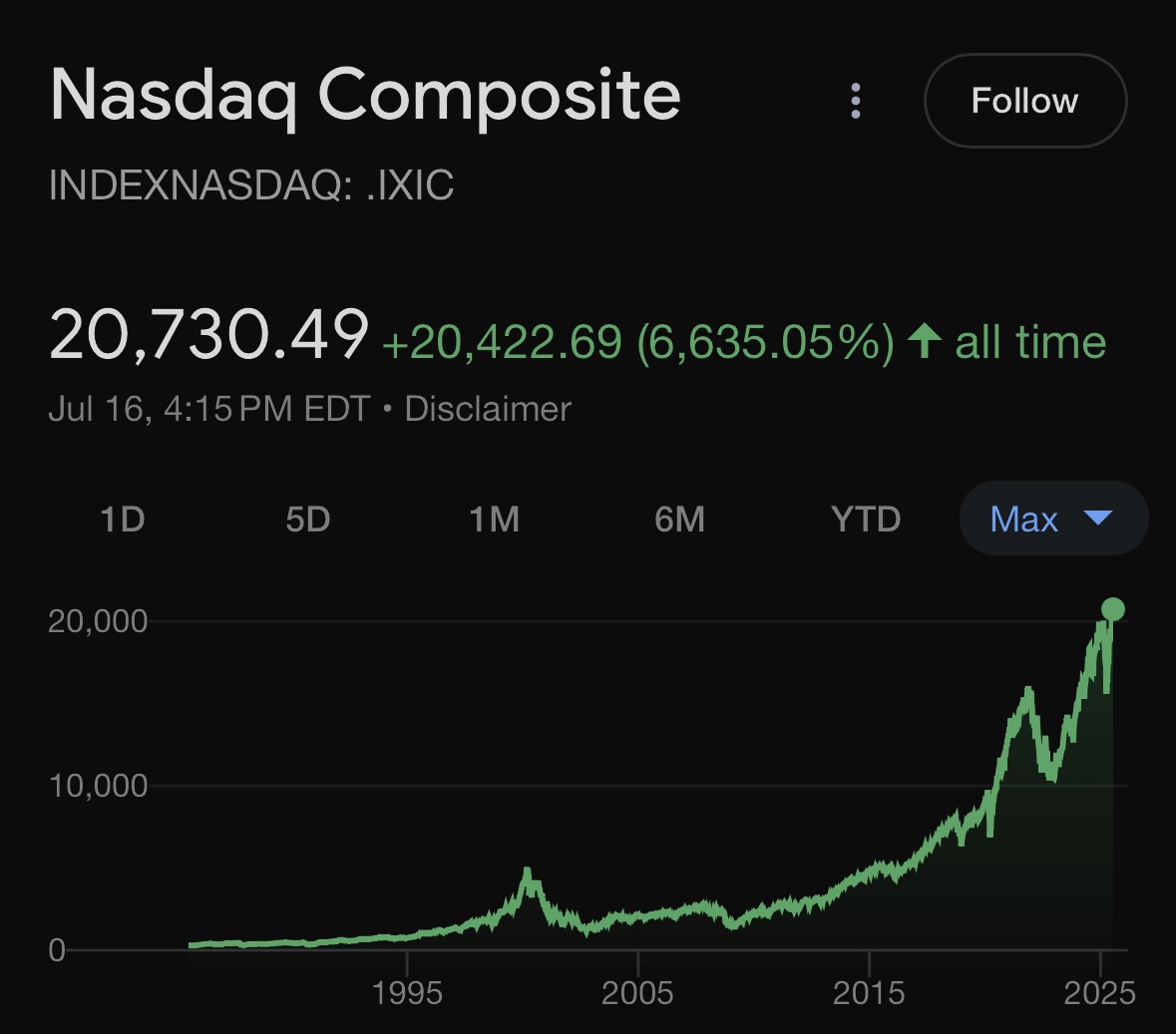Click the 2005 x-axis label
The width and height of the screenshot is (1176, 1034).
(637, 993)
